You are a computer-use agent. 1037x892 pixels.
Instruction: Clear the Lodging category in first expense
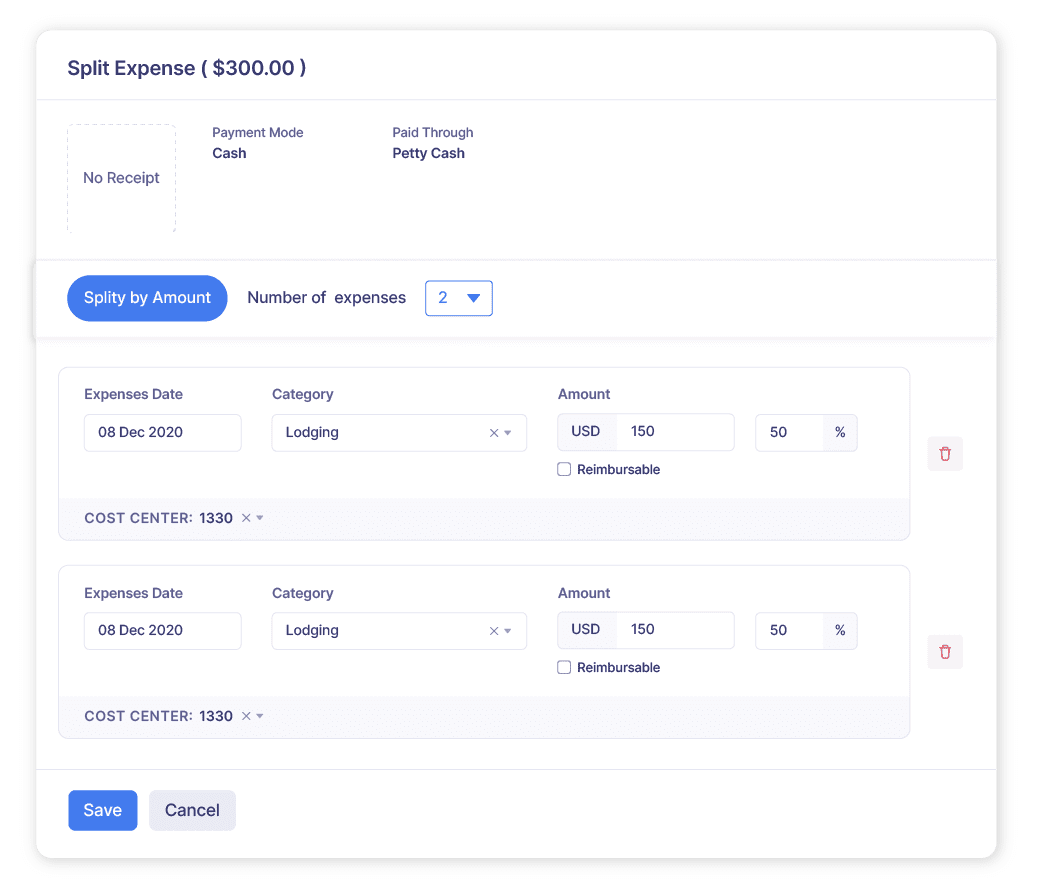493,432
